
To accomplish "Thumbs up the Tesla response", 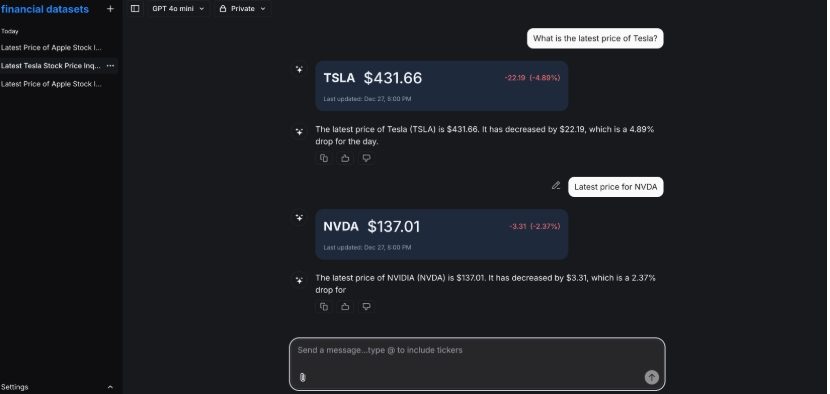I will click(345, 158).
